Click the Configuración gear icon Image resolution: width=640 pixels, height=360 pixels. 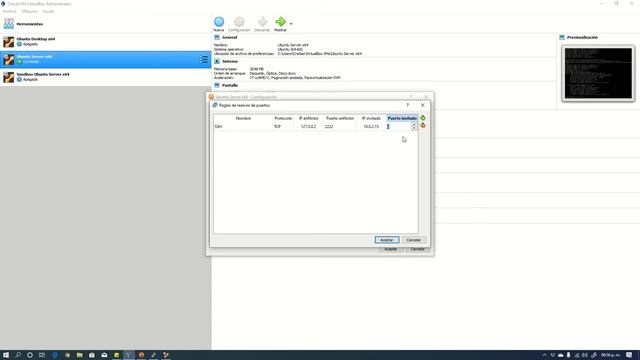pos(239,24)
